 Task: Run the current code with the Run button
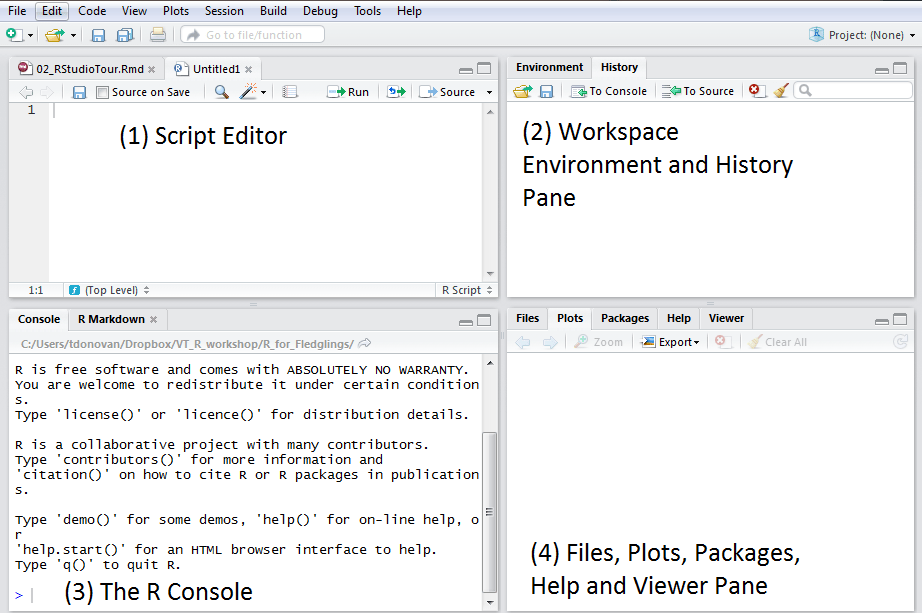tap(348, 91)
